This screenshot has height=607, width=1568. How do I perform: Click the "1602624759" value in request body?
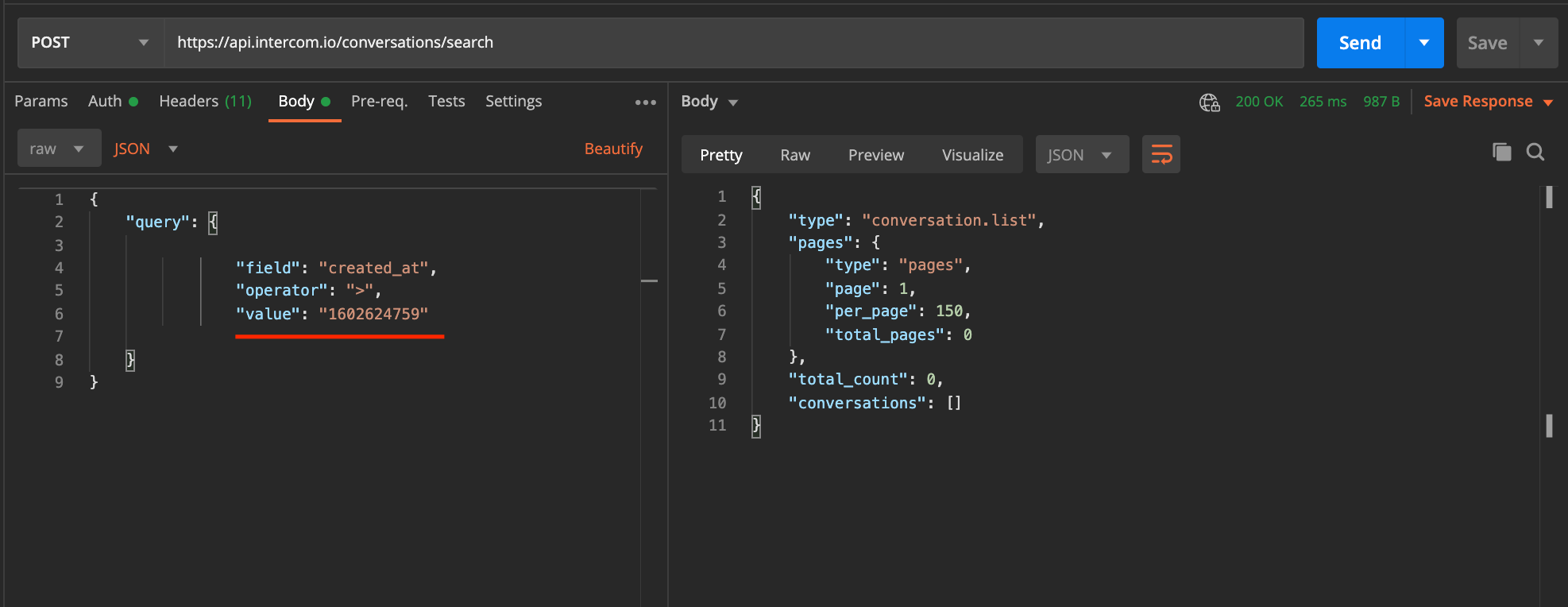click(x=373, y=314)
